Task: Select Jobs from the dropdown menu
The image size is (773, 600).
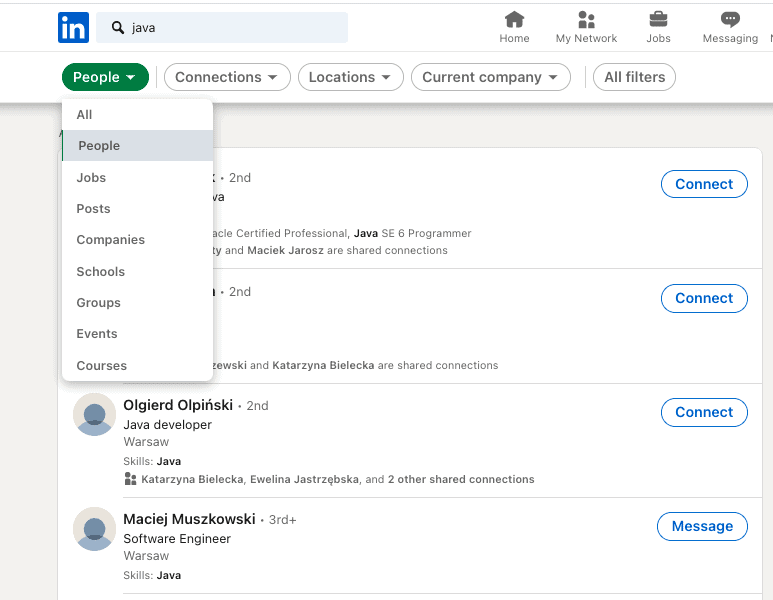Action: 91,177
